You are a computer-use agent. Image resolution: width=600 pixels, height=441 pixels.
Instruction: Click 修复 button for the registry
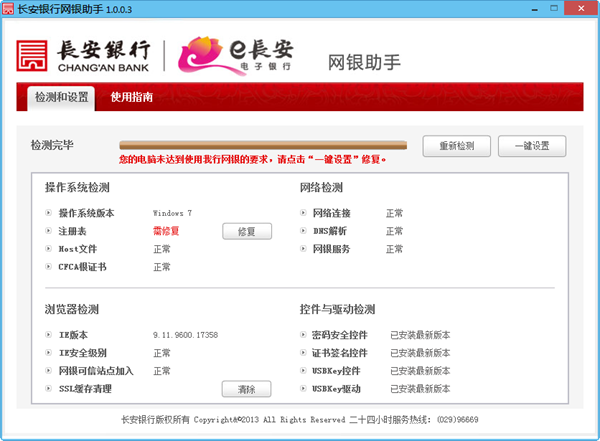tap(246, 232)
